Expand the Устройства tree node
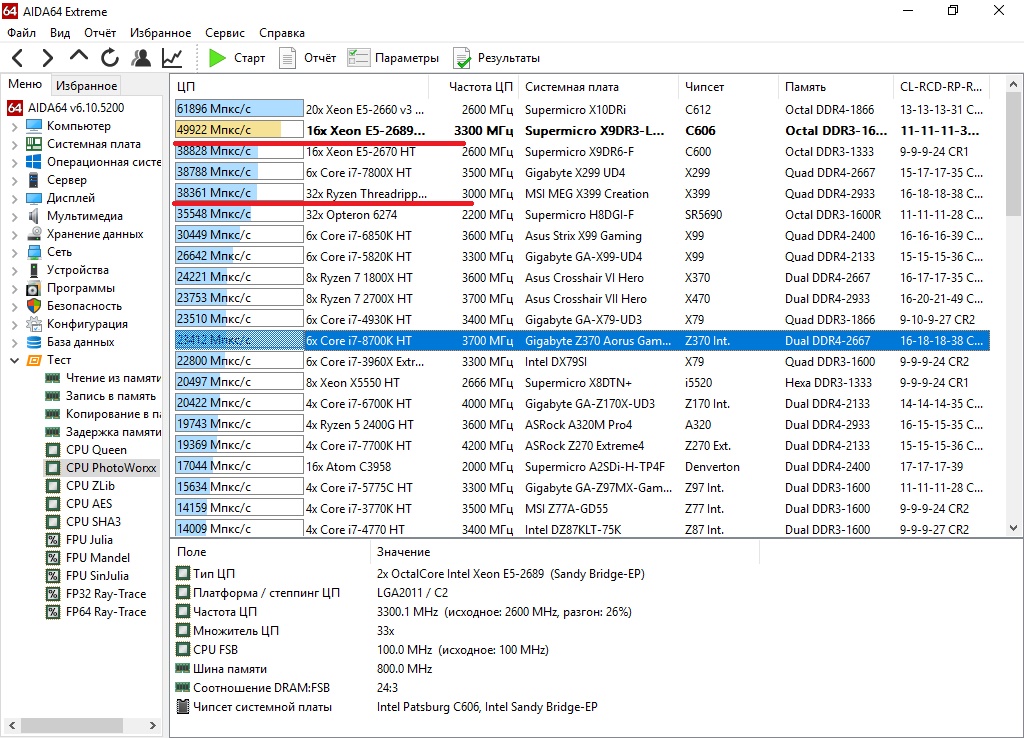This screenshot has width=1024, height=738. [14, 270]
